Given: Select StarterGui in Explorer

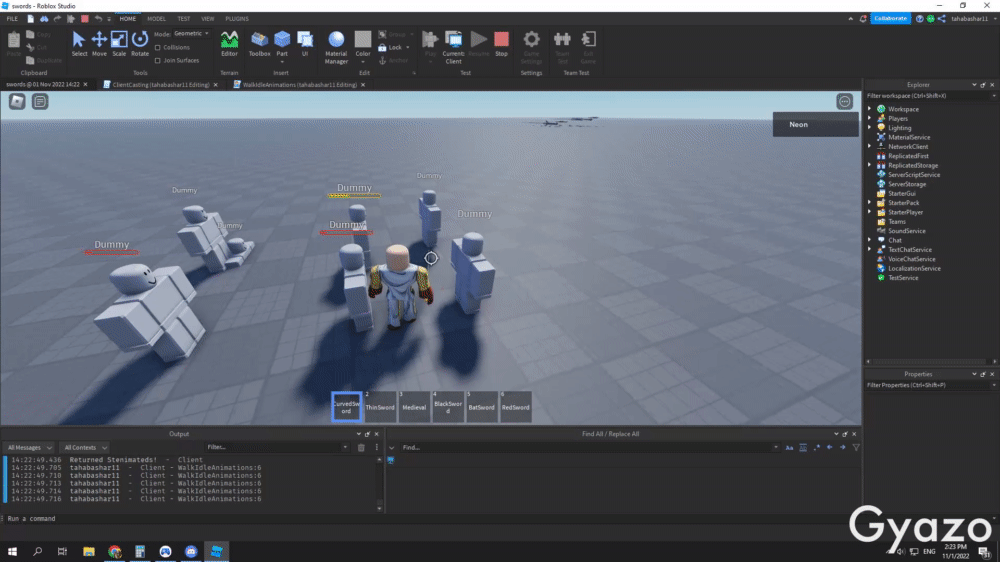Looking at the screenshot, I should (x=901, y=193).
